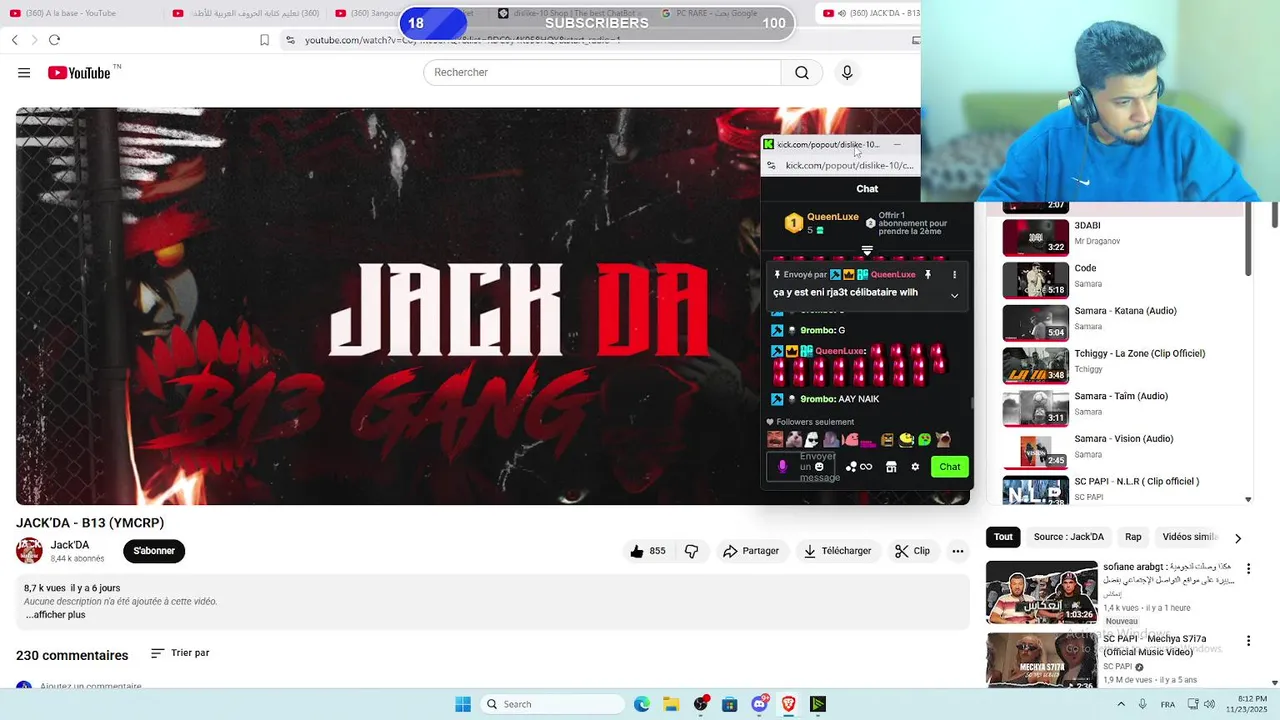Open the YouTube hamburger guide menu
1280x720 pixels.
pyautogui.click(x=24, y=73)
